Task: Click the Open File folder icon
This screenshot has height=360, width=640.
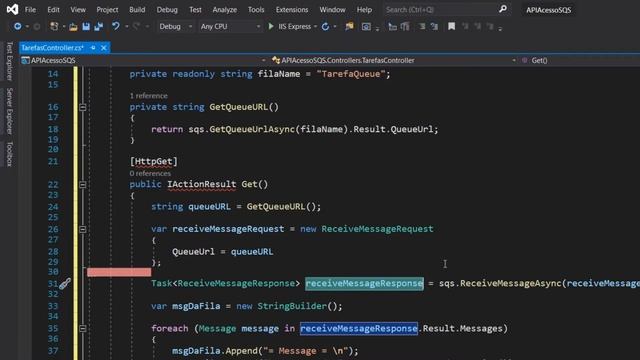Action: 73,27
